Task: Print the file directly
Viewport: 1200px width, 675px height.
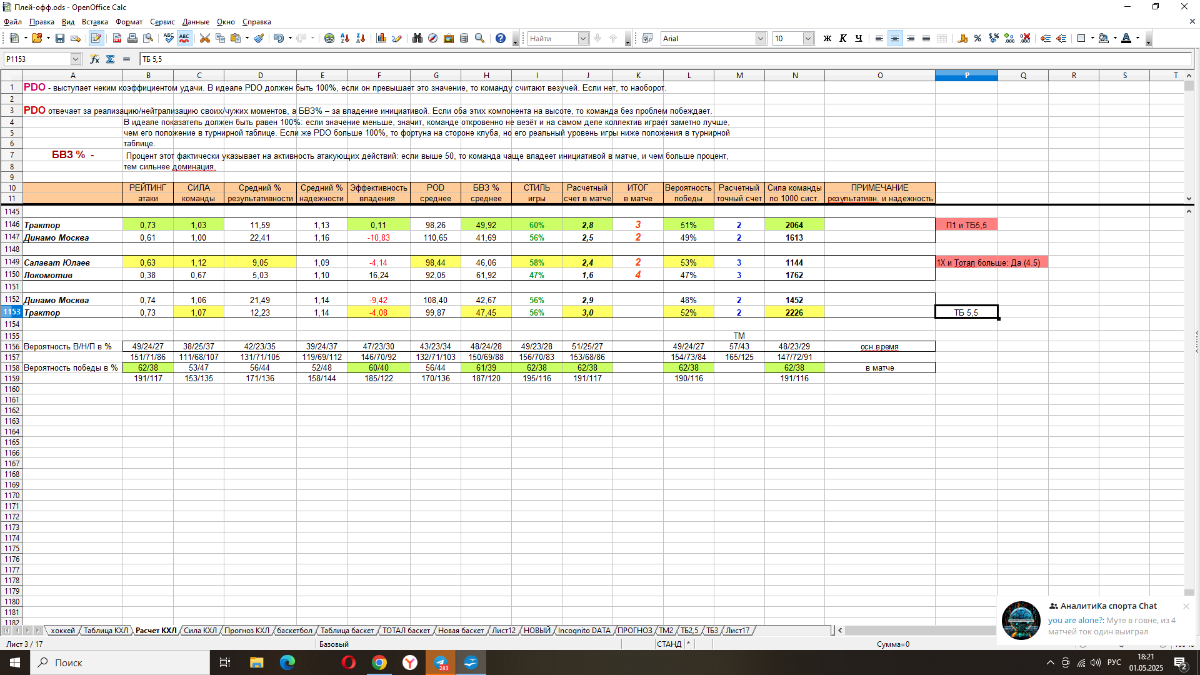Action: (132, 38)
